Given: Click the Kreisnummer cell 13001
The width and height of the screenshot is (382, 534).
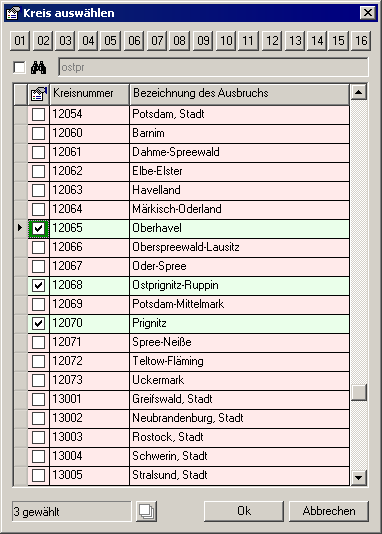Looking at the screenshot, I should click(90, 399).
